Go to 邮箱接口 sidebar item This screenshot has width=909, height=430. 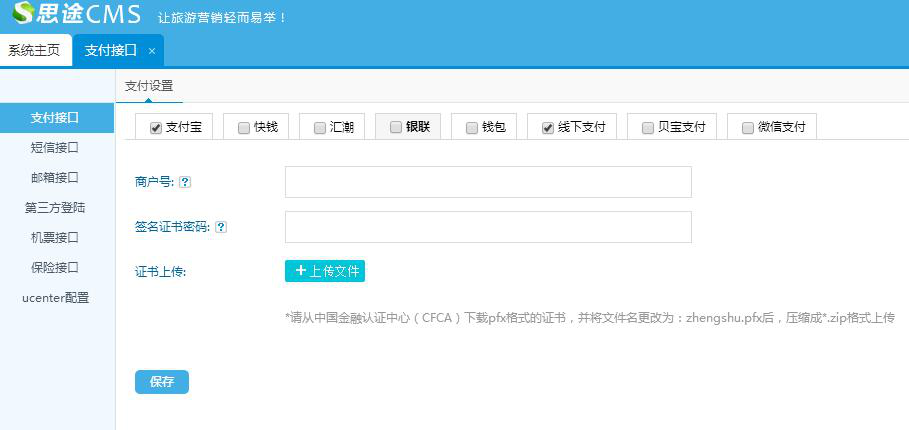coord(55,178)
